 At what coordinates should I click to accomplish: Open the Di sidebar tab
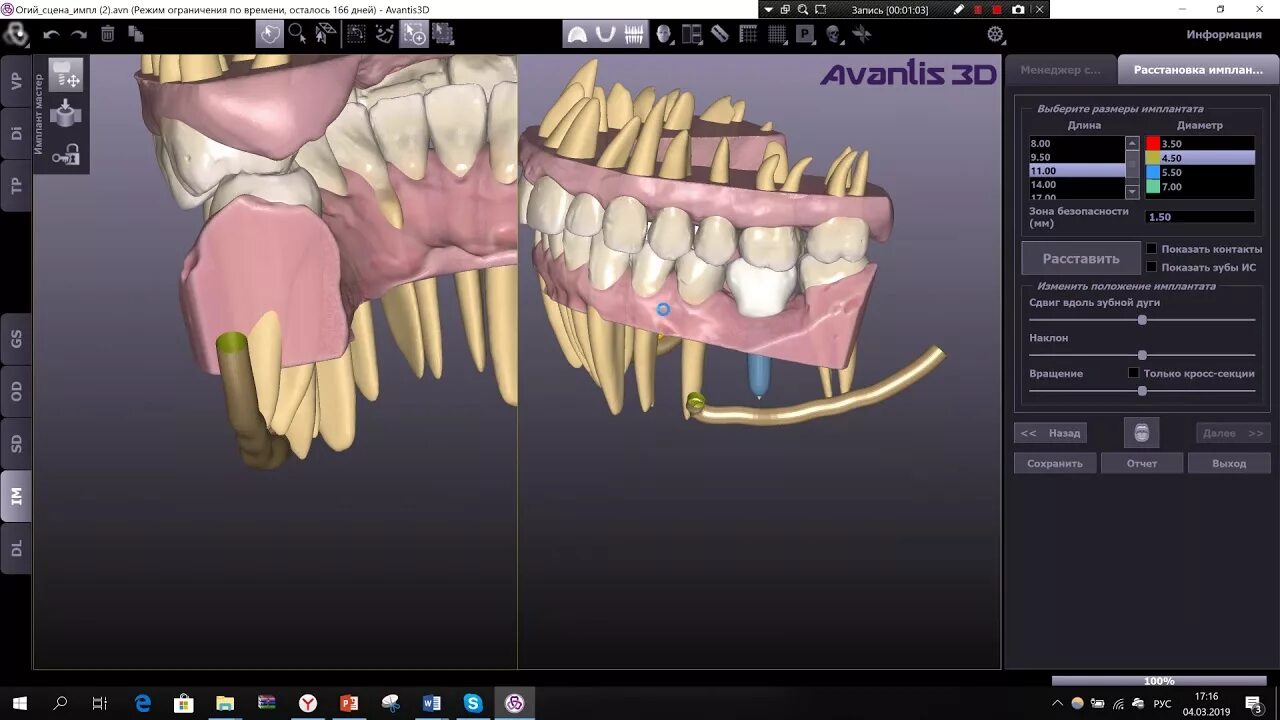[16, 133]
